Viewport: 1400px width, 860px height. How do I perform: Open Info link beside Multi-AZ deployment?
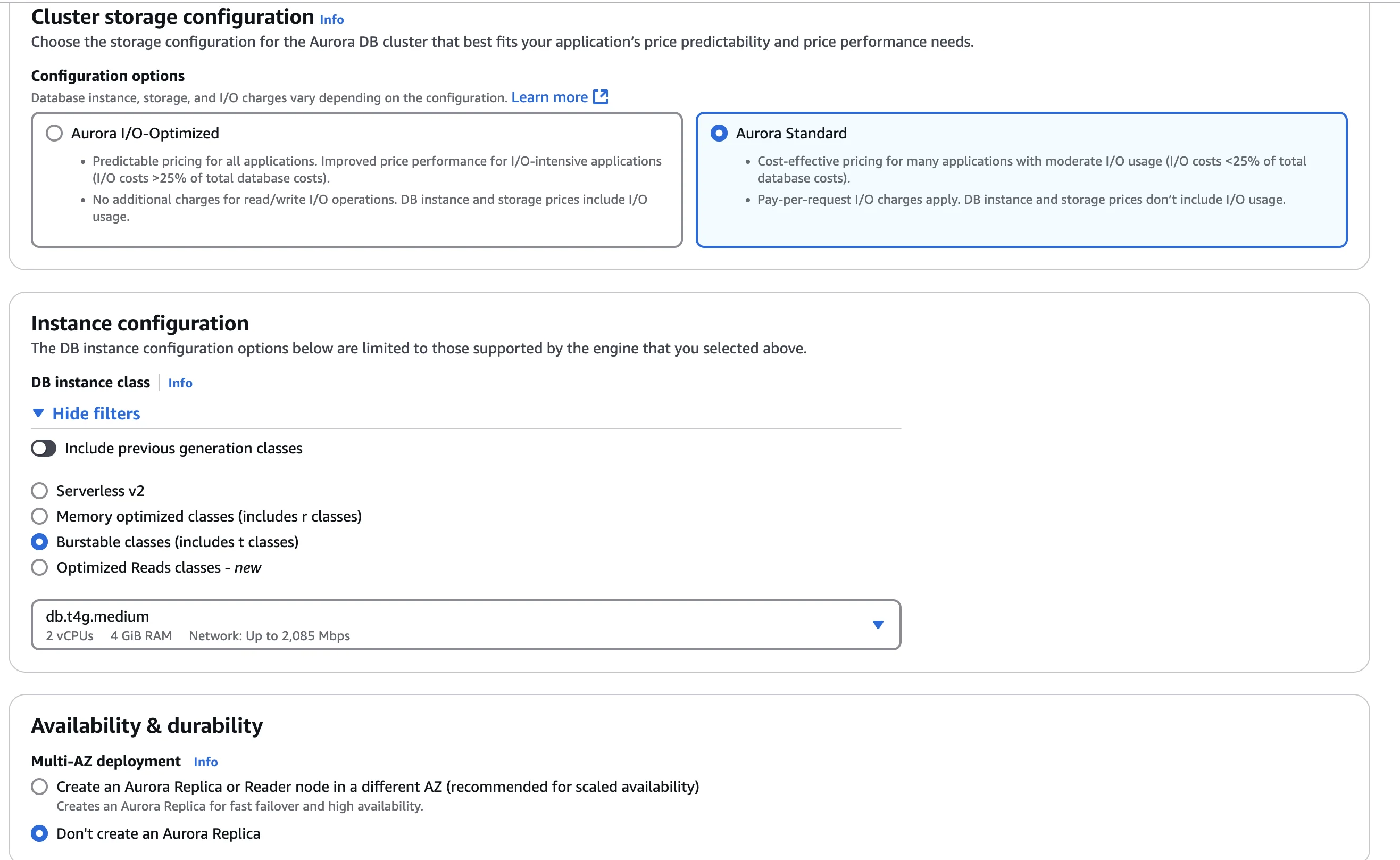pos(205,762)
